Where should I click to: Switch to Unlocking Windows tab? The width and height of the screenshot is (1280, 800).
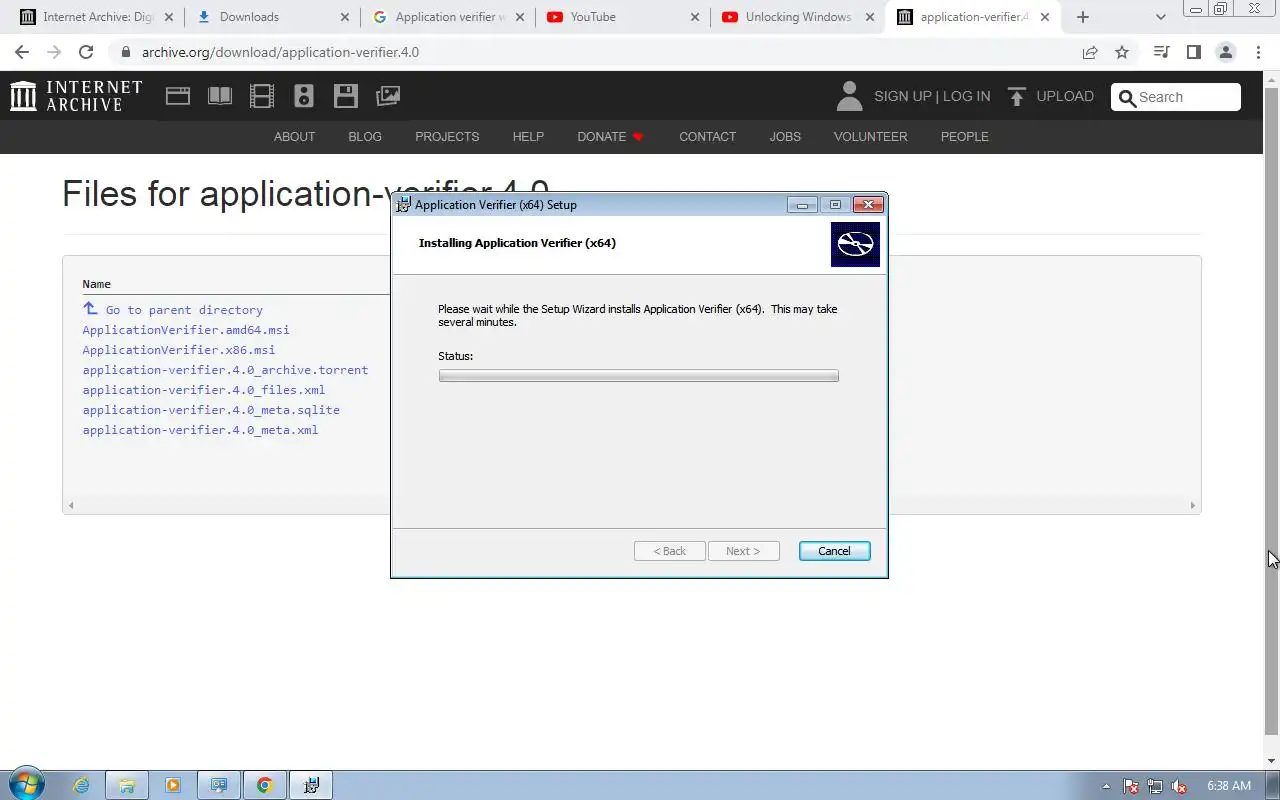798,17
